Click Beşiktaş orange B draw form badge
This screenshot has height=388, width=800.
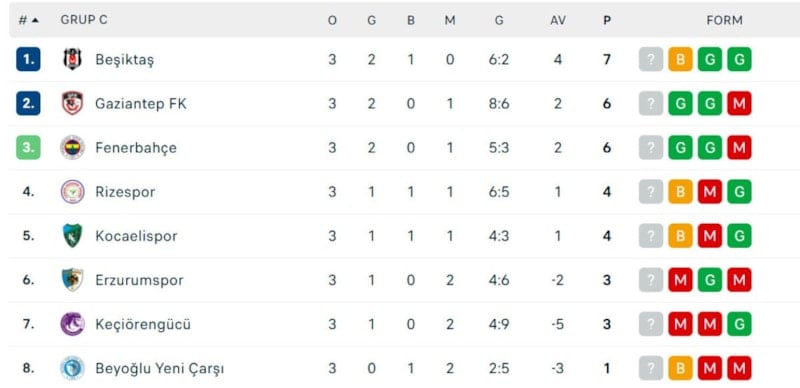click(680, 59)
